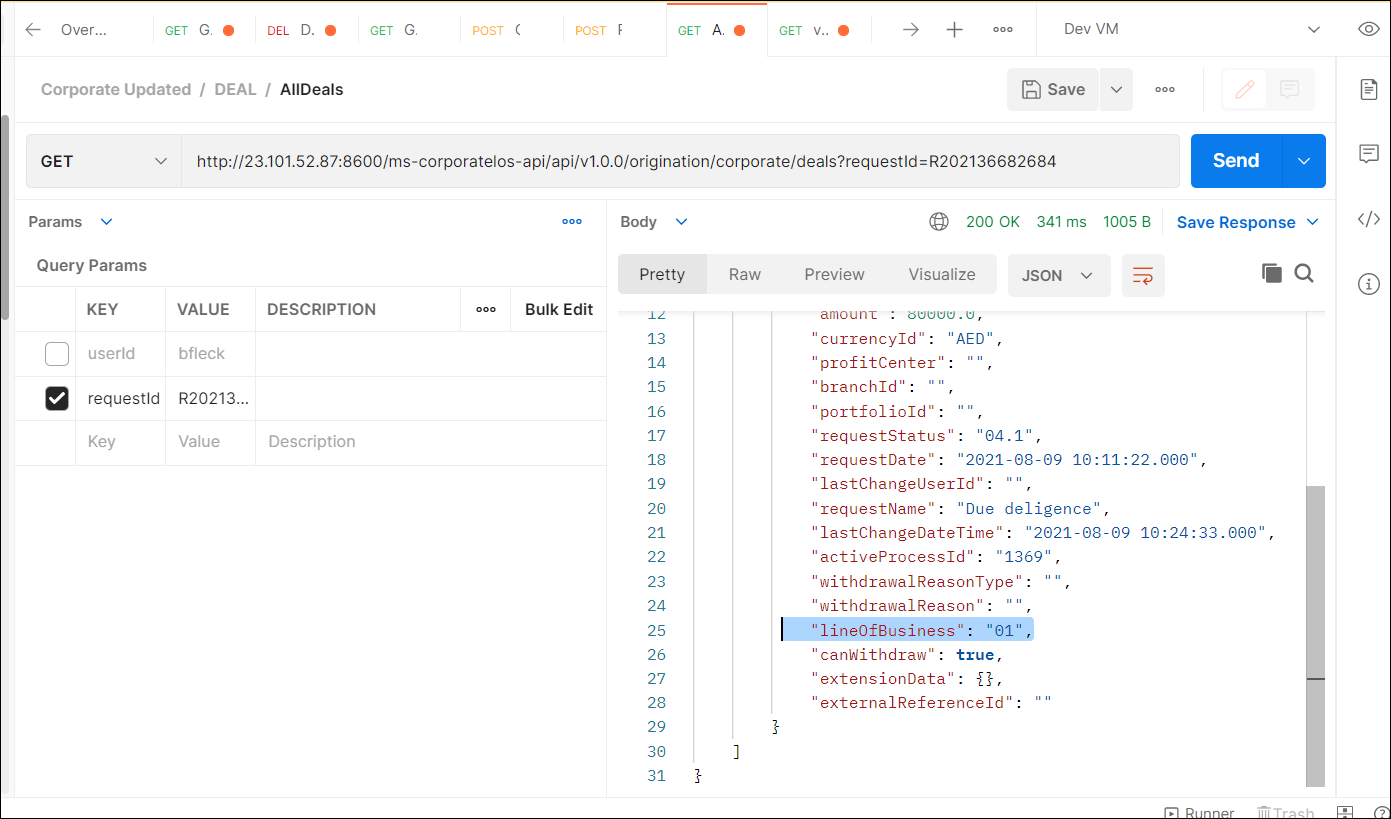Click the 1005 B response size
1391x819 pixels.
click(x=1127, y=222)
